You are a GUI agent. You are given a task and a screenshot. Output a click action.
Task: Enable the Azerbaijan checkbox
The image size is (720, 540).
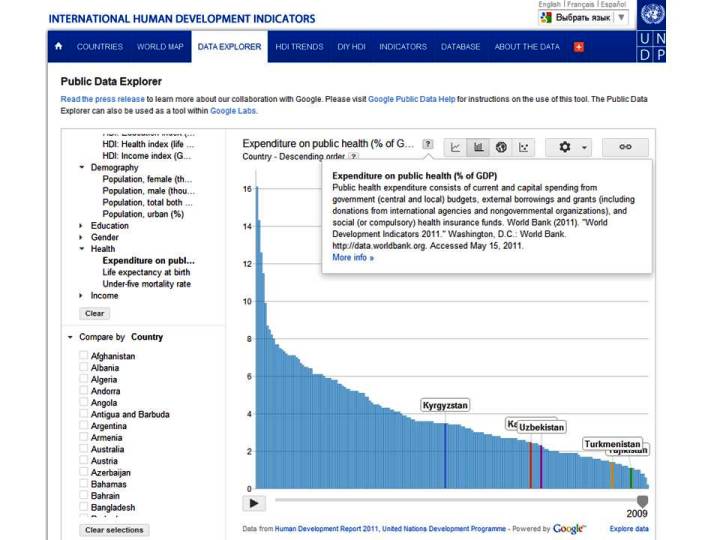point(84,473)
